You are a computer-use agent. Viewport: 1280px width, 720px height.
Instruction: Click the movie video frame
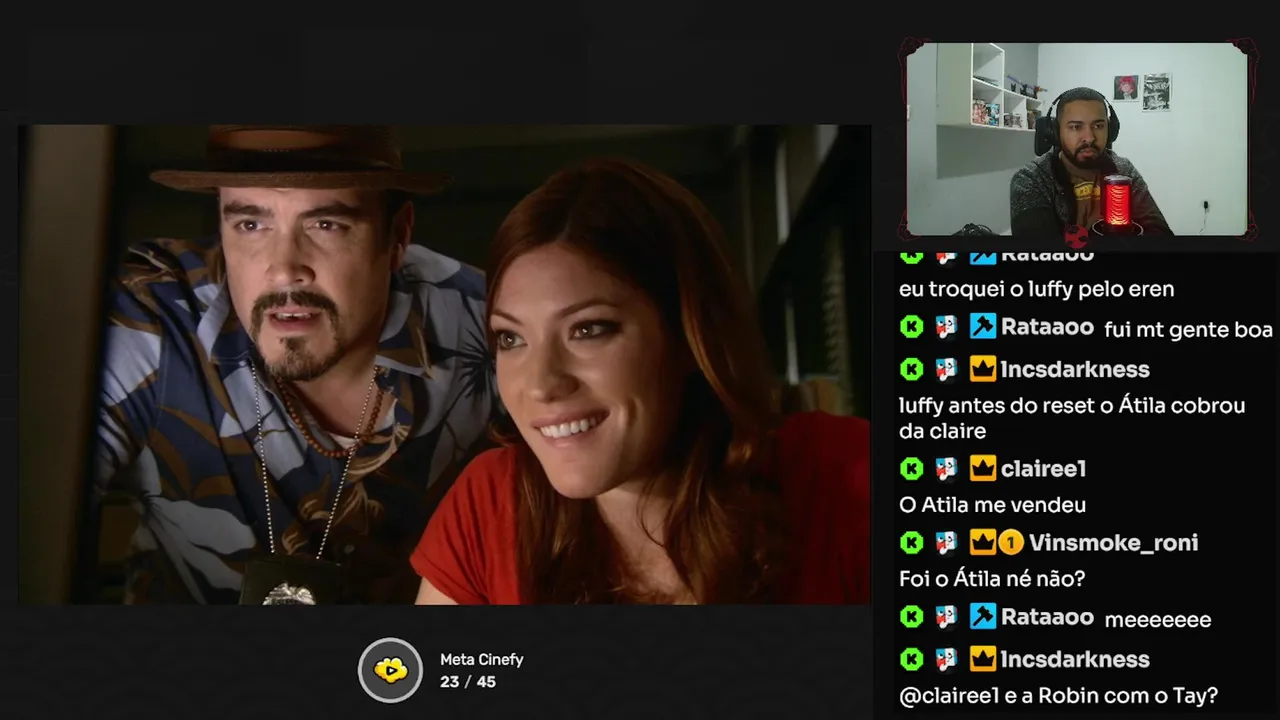click(x=444, y=364)
